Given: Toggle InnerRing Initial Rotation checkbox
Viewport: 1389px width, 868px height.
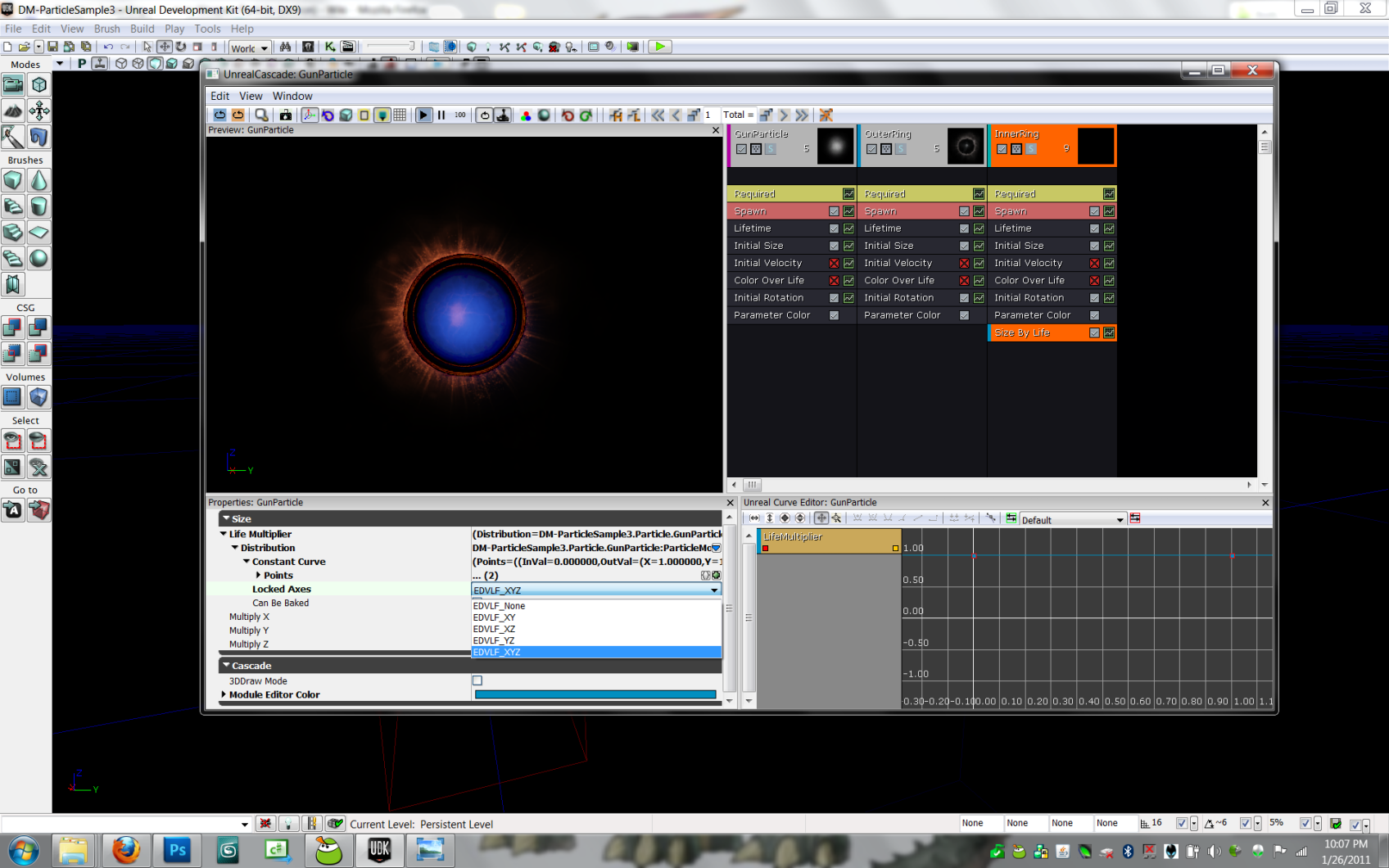Looking at the screenshot, I should coord(1094,298).
